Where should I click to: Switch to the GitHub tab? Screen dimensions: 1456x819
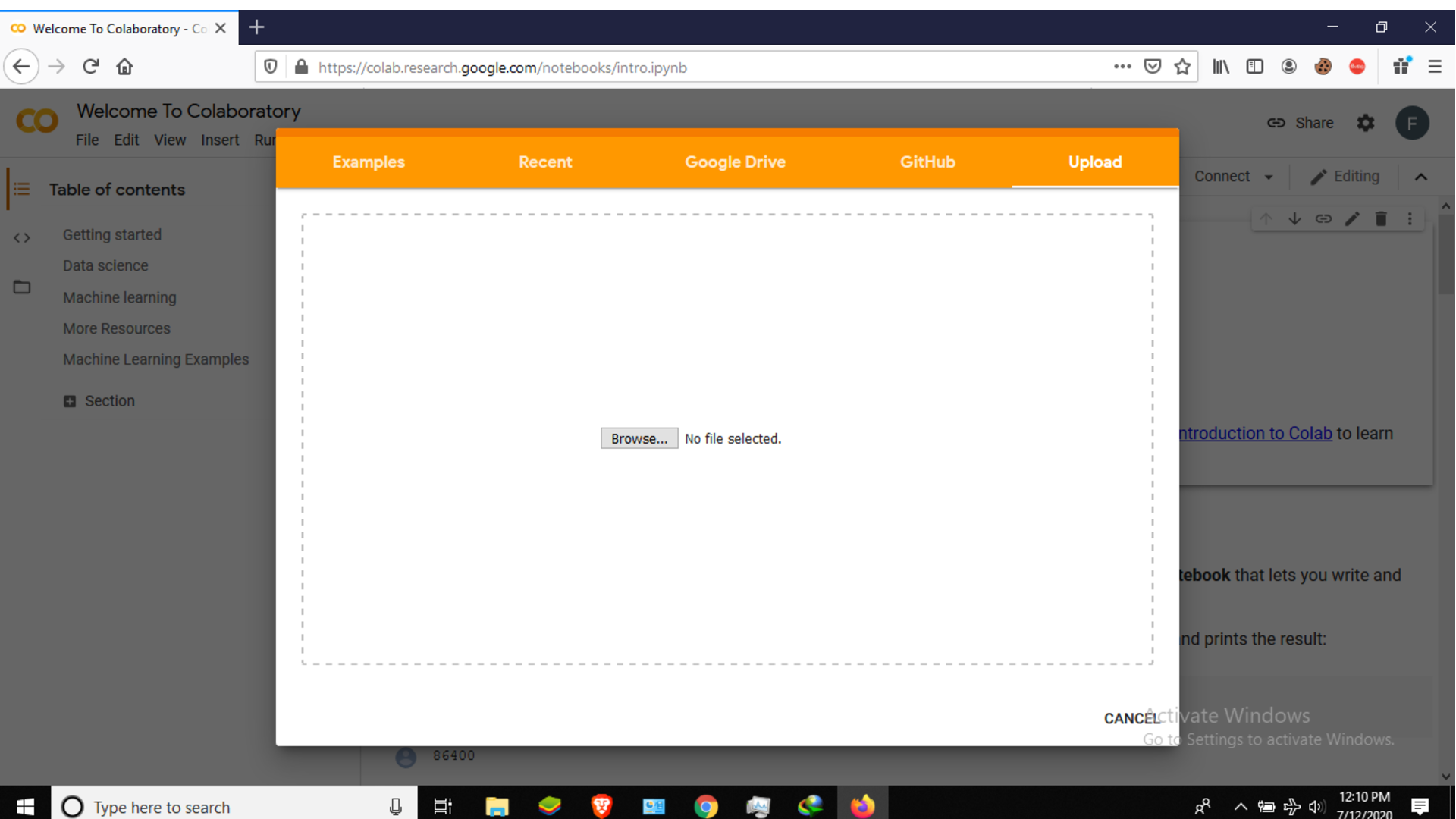pos(927,162)
